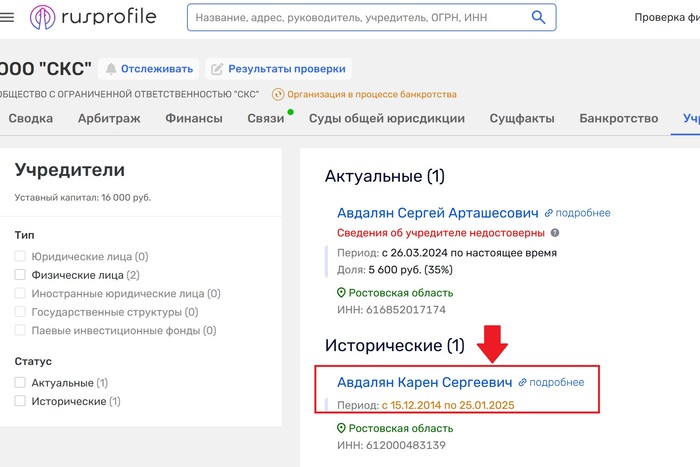The height and width of the screenshot is (467, 700).
Task: Check the Актуальные status filter
Action: [x=20, y=383]
